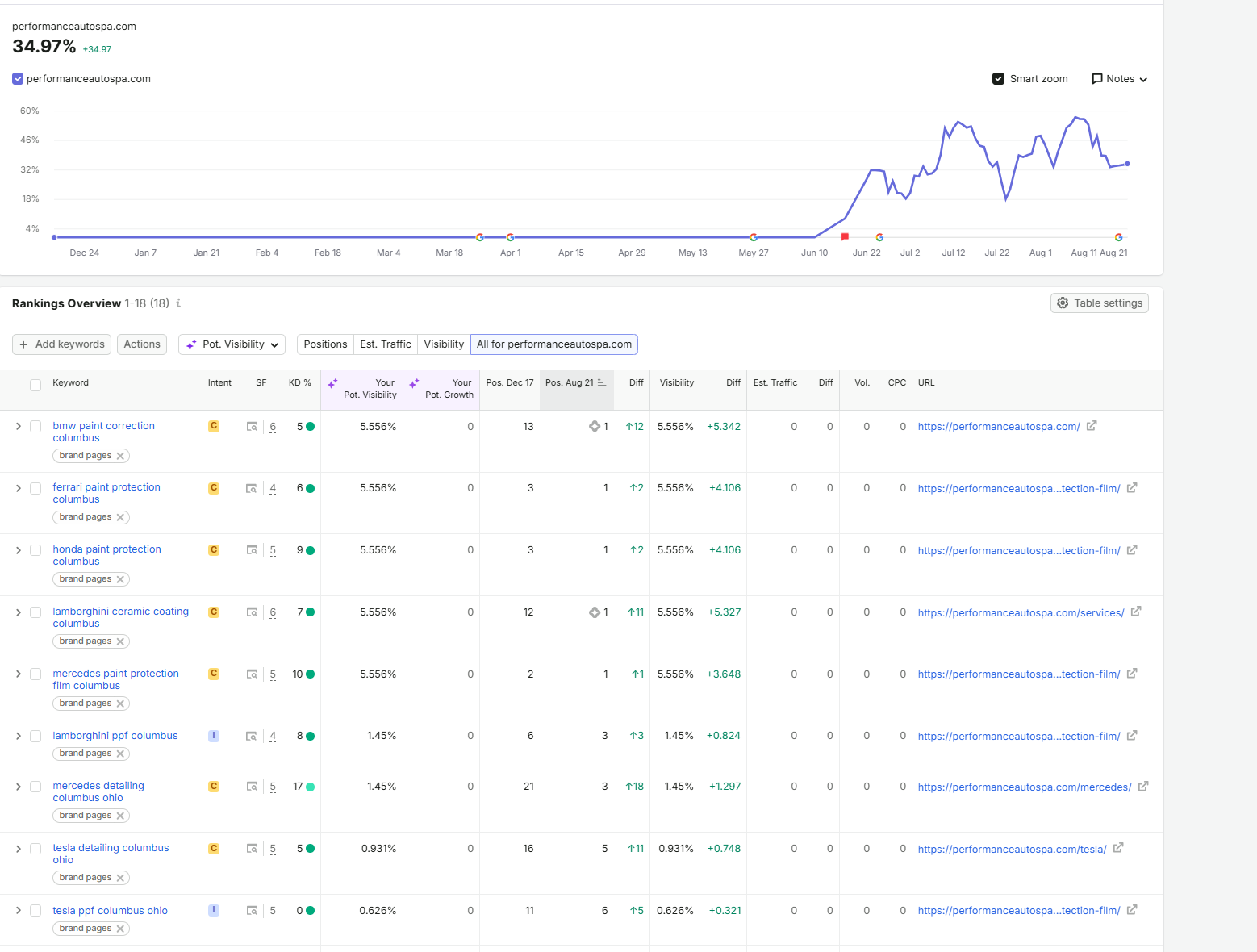Remove brand pages tag from ferrari paint protection

pos(120,518)
